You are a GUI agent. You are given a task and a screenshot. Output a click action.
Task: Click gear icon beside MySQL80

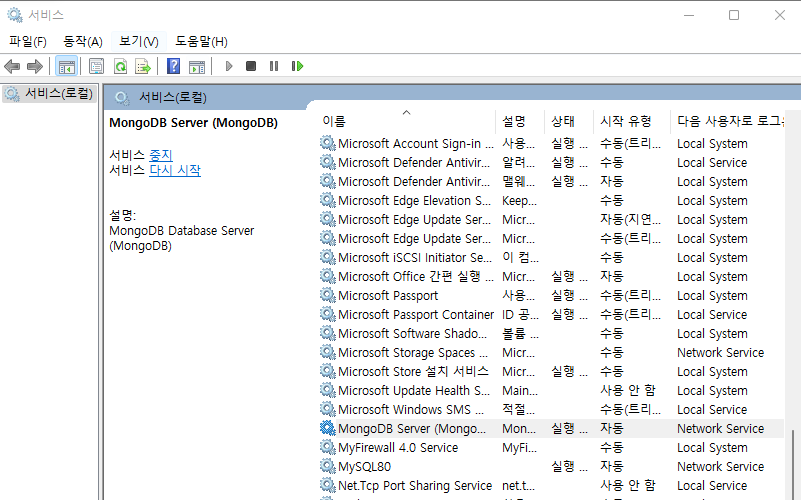pyautogui.click(x=327, y=466)
